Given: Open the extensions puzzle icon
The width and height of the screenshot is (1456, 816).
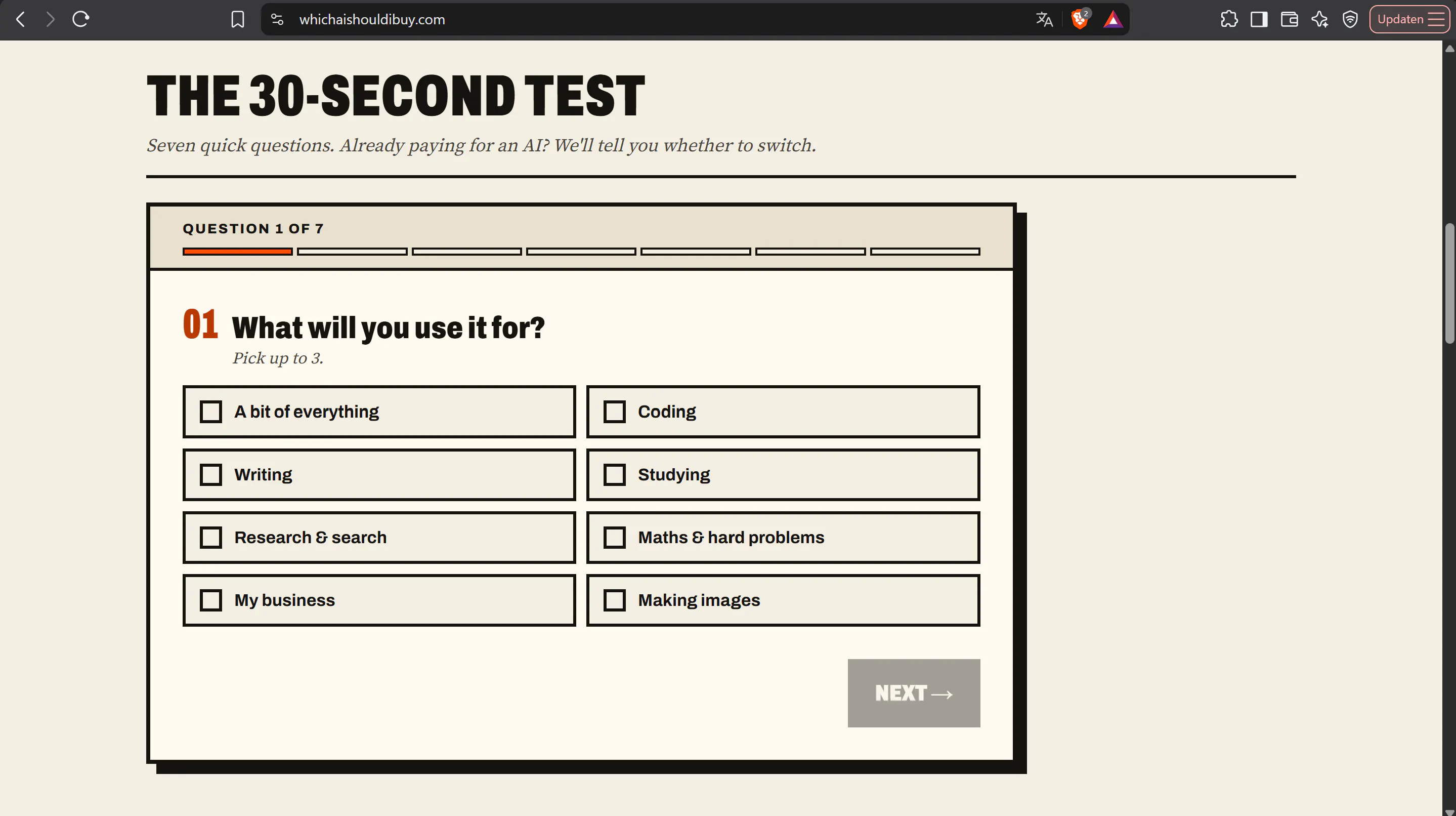Looking at the screenshot, I should coord(1229,19).
